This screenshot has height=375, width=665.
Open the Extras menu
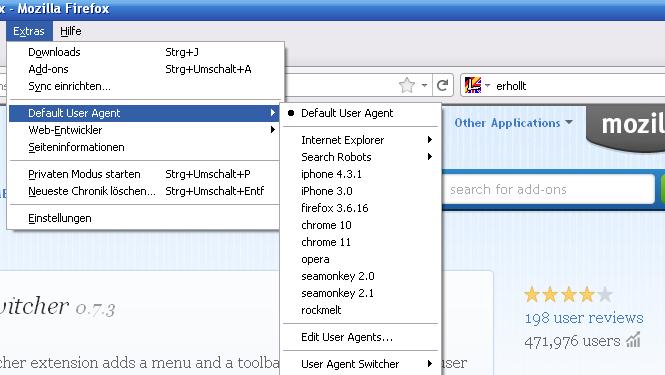click(x=29, y=31)
